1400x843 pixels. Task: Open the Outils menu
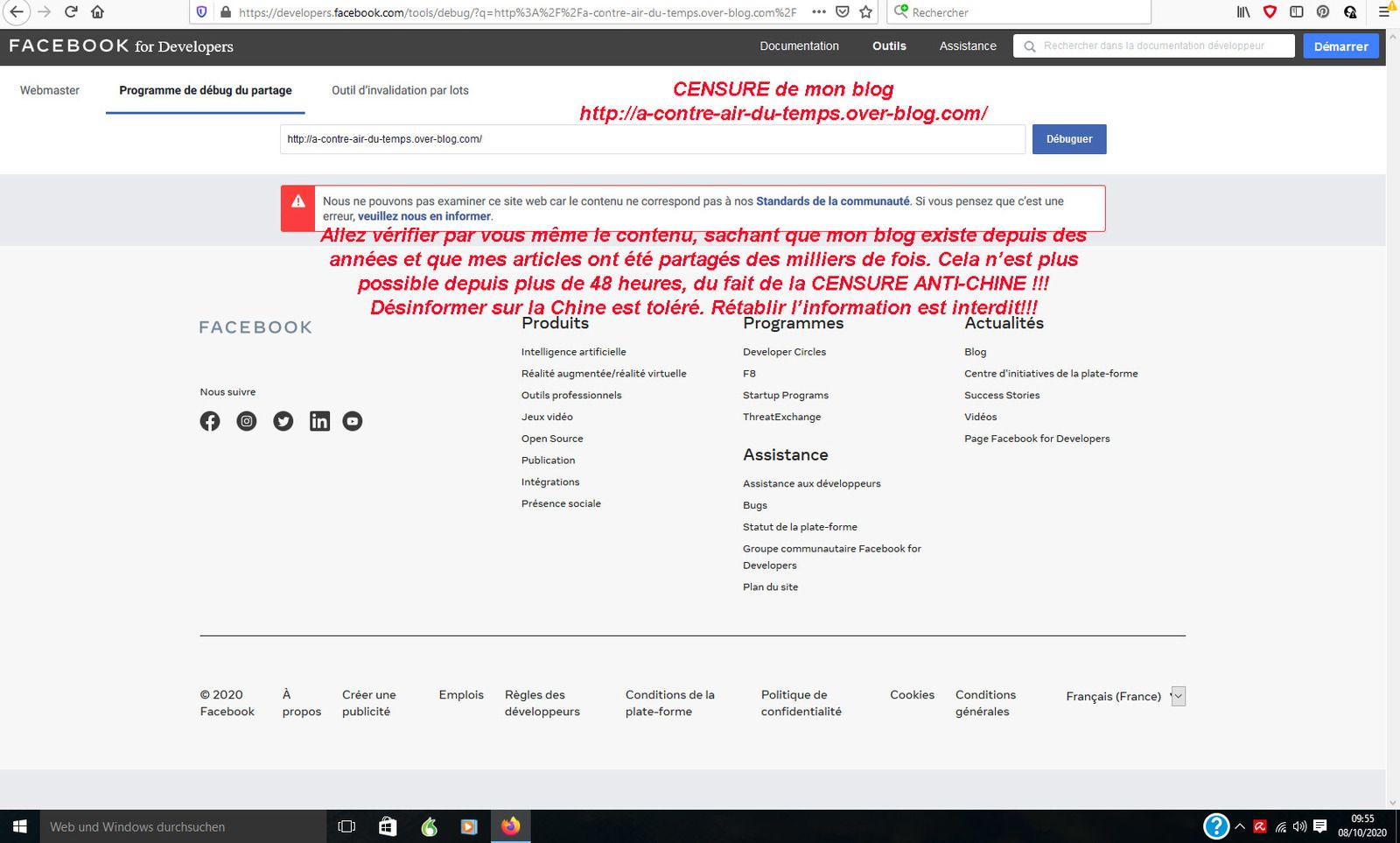[x=889, y=46]
